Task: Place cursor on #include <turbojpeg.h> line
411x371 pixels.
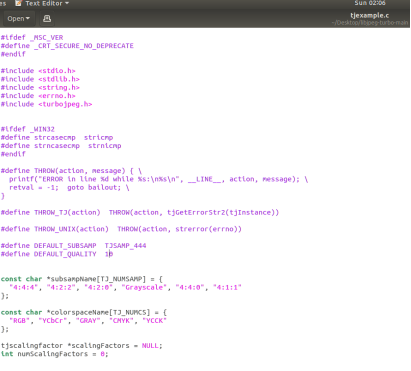Action: (46, 104)
